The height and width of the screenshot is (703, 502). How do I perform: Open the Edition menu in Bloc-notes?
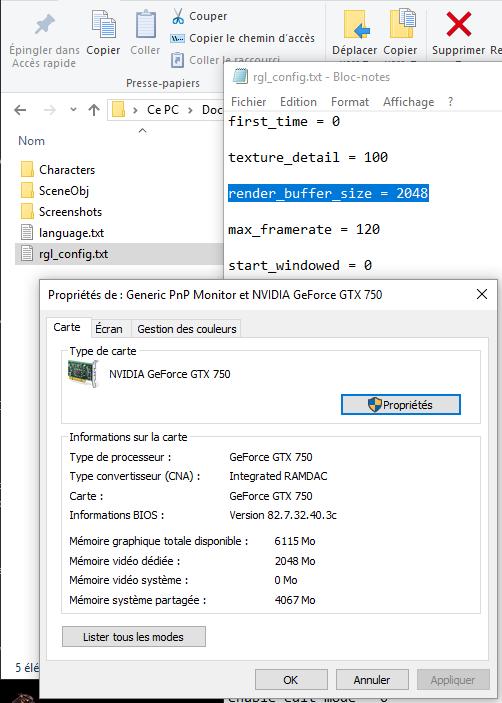[298, 102]
